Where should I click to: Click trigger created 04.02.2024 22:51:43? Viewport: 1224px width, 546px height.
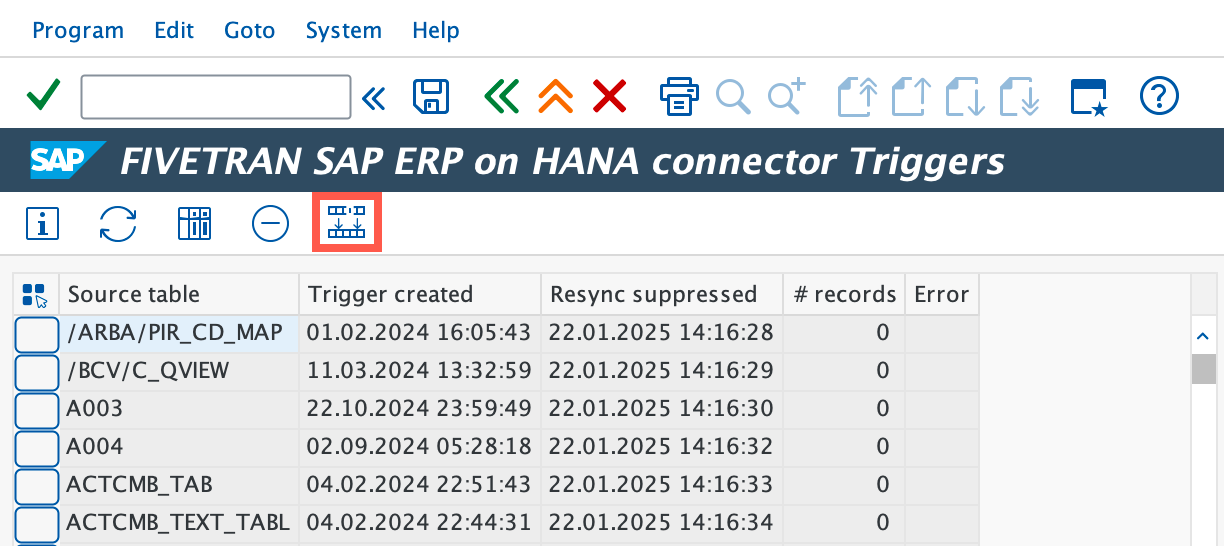tap(420, 486)
